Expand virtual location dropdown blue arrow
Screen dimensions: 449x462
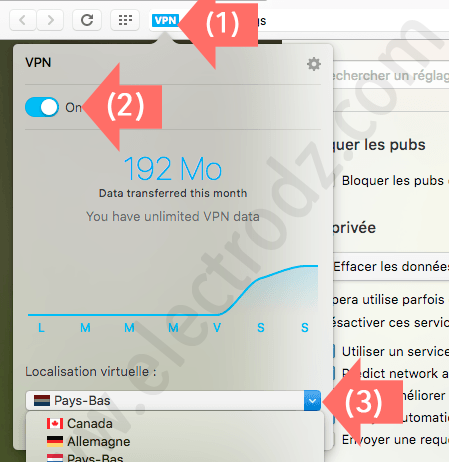312,400
